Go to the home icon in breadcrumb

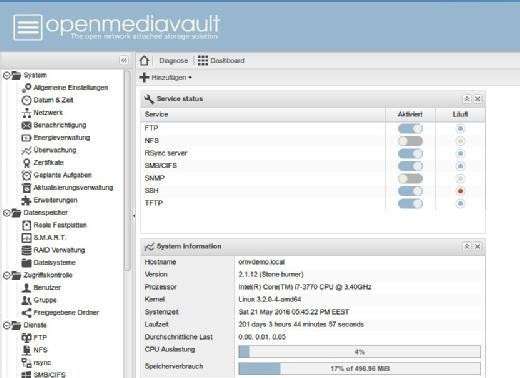(x=144, y=61)
